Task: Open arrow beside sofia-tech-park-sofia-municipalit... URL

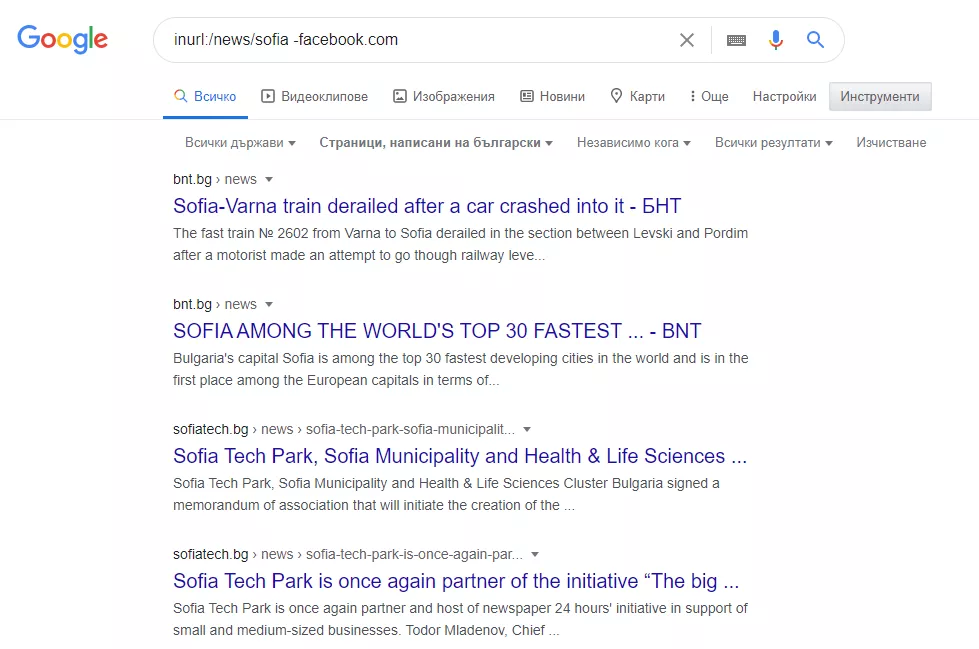Action: click(527, 429)
